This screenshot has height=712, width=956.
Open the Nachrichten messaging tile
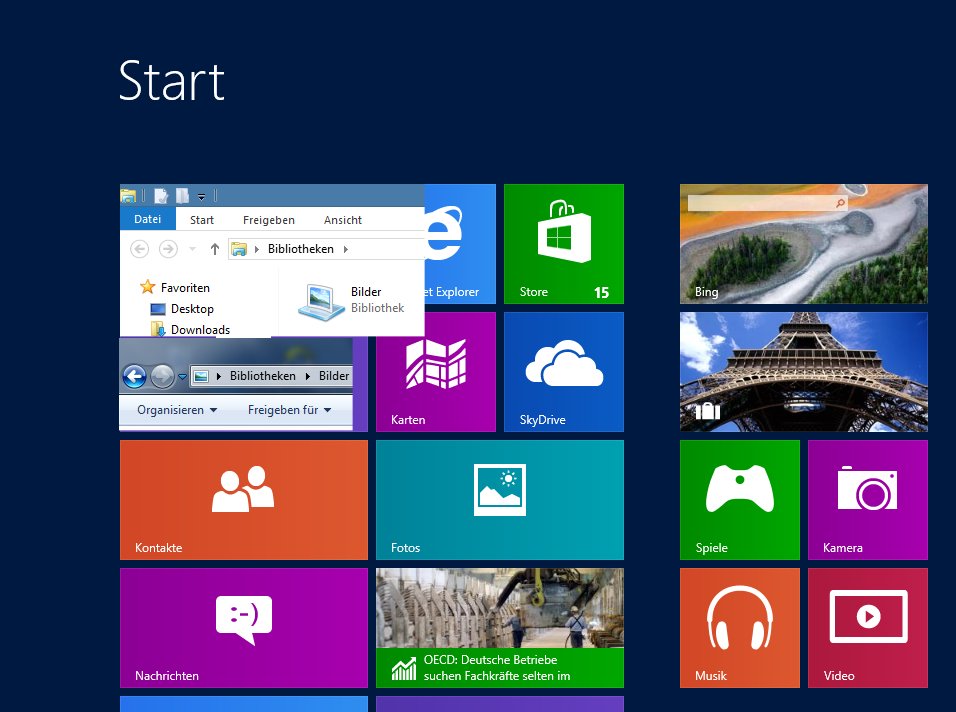[244, 628]
